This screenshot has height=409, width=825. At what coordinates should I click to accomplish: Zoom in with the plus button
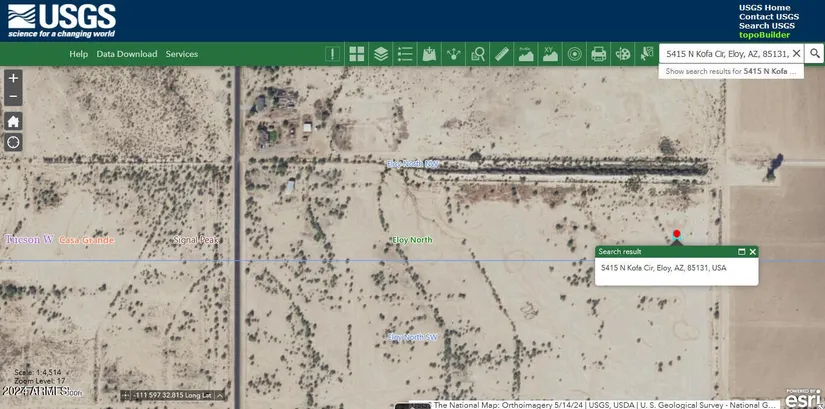[13, 78]
